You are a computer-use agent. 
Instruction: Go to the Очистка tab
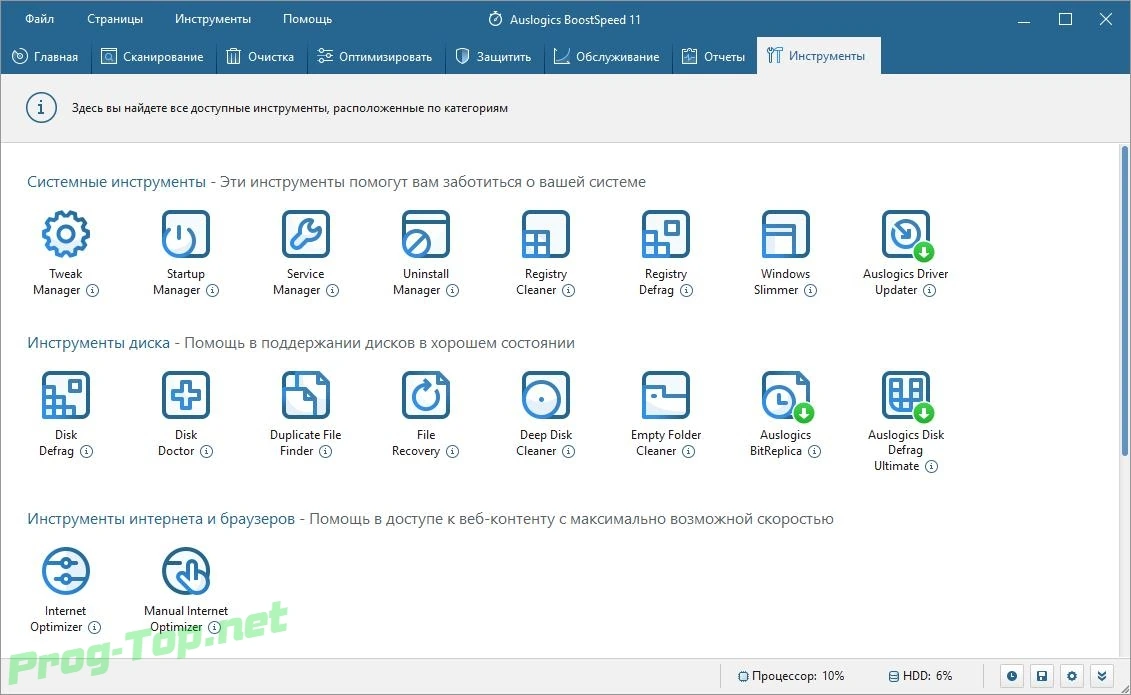point(261,56)
